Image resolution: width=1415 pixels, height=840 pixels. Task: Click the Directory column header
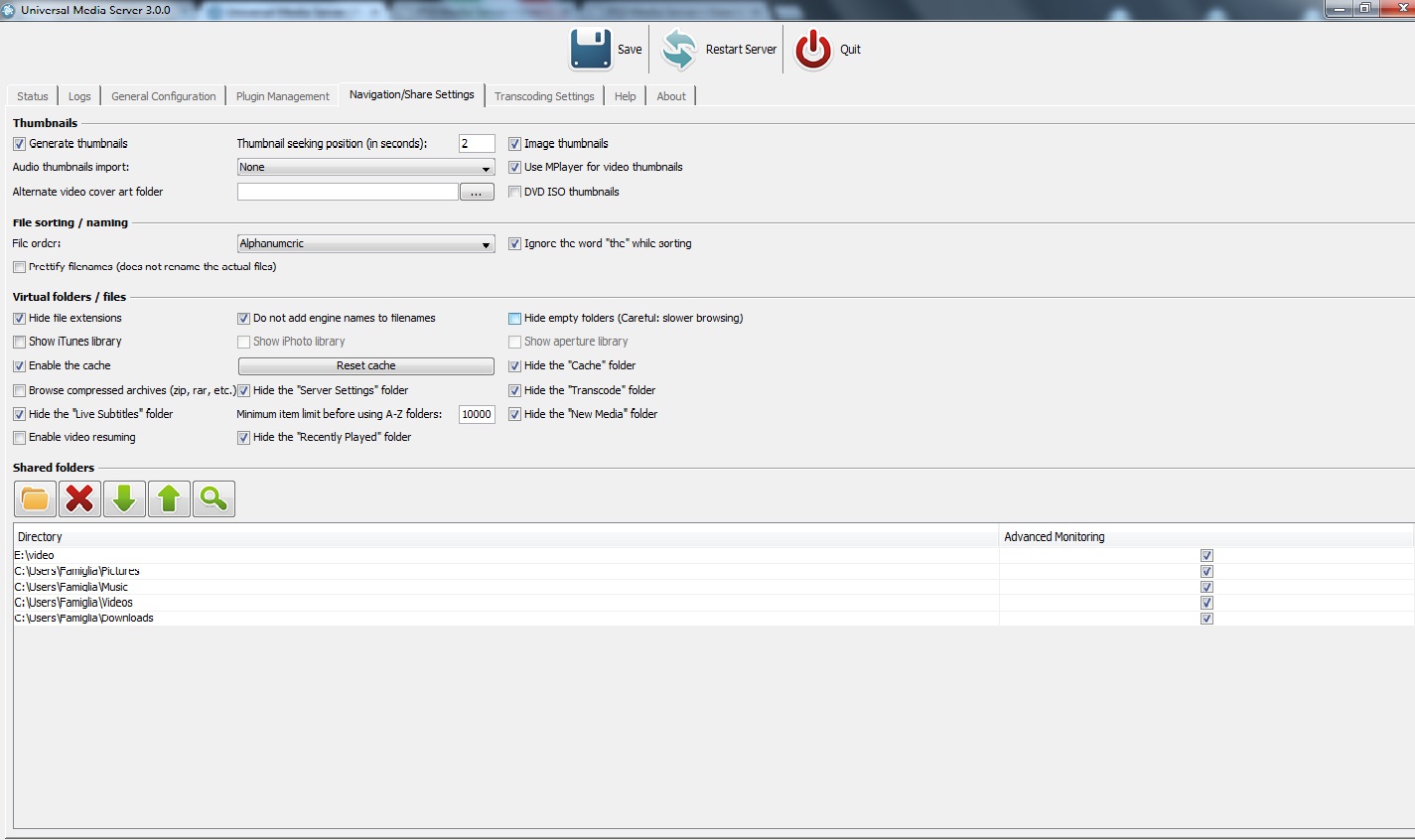point(506,537)
